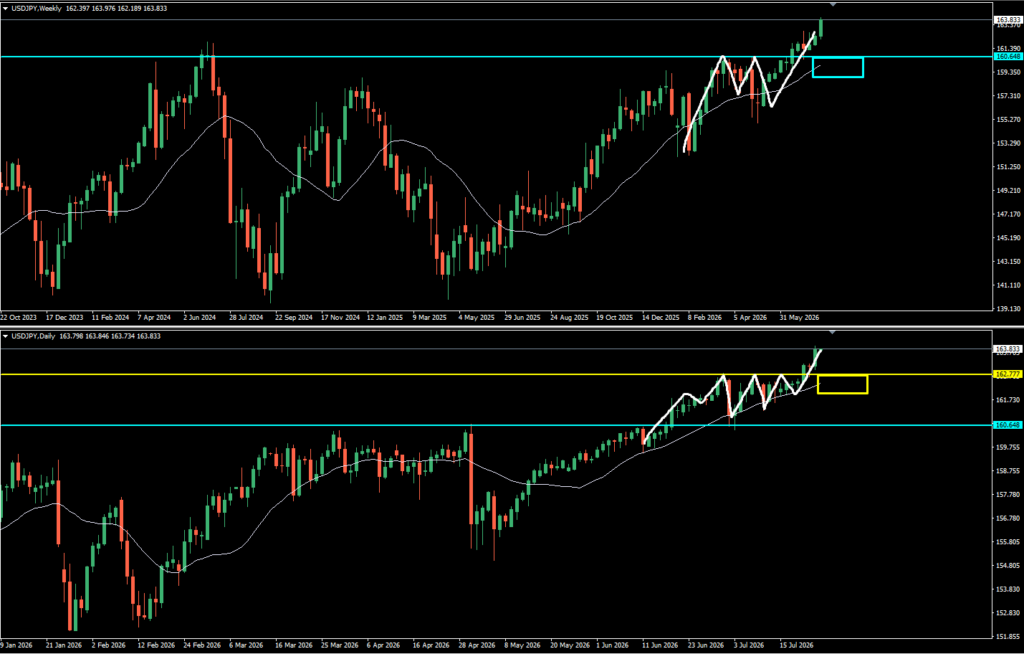Click the '7 Apr 2024' date label
The width and height of the screenshot is (1024, 654).
click(x=155, y=318)
